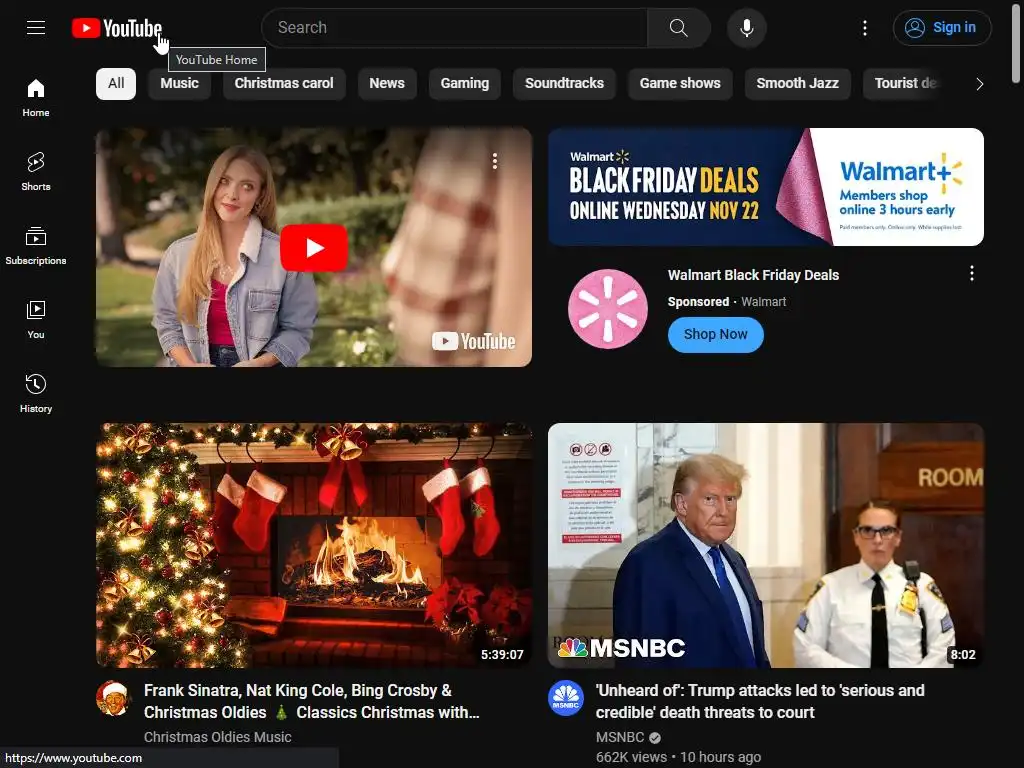The height and width of the screenshot is (768, 1024).
Task: Open featured video three-dot options
Action: (x=494, y=161)
